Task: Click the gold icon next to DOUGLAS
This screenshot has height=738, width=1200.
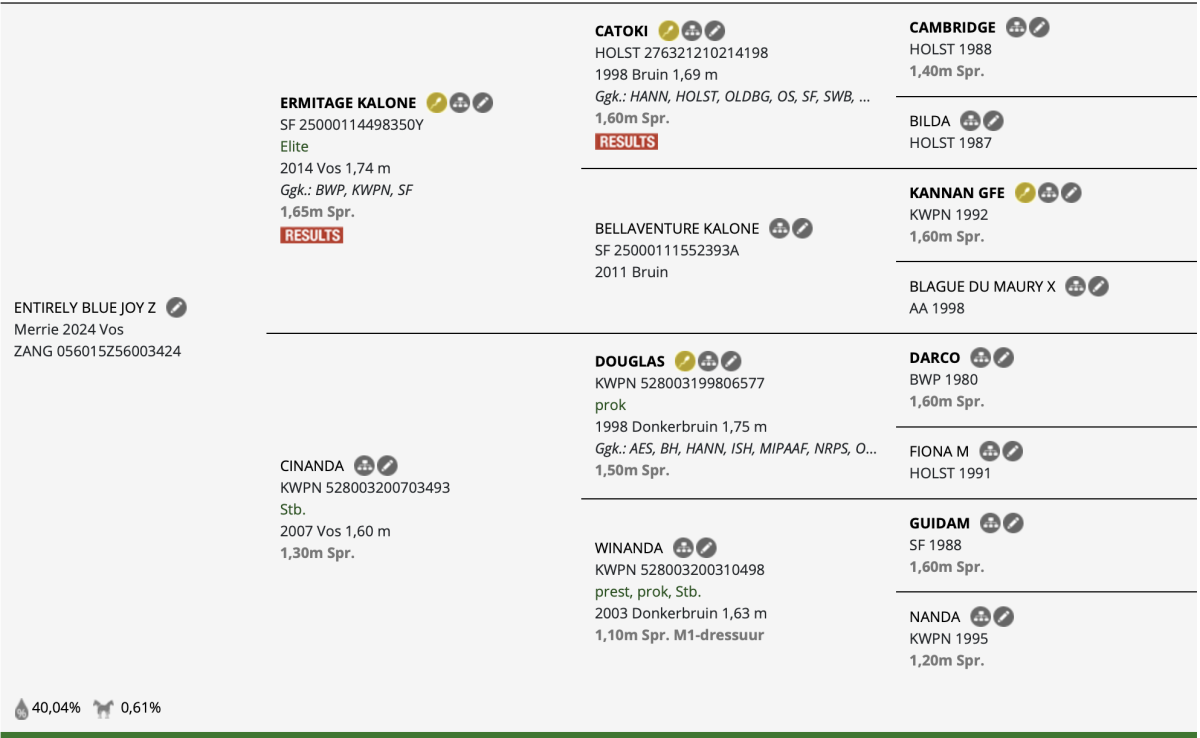Action: [x=685, y=361]
